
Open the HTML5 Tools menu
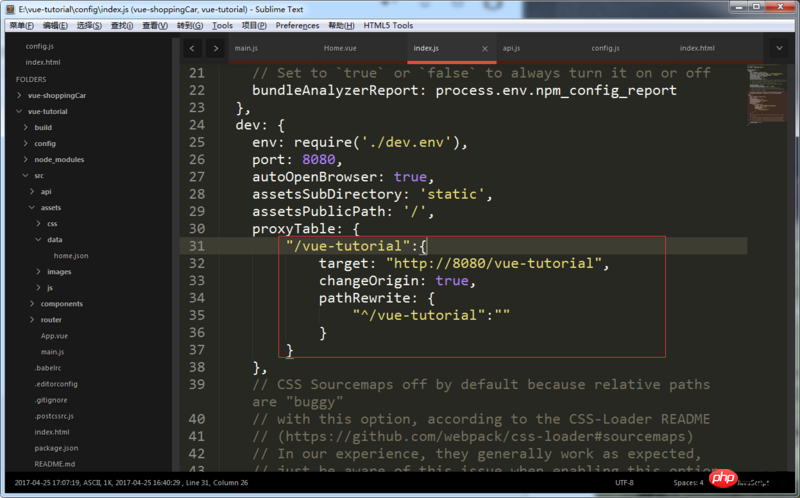point(388,26)
